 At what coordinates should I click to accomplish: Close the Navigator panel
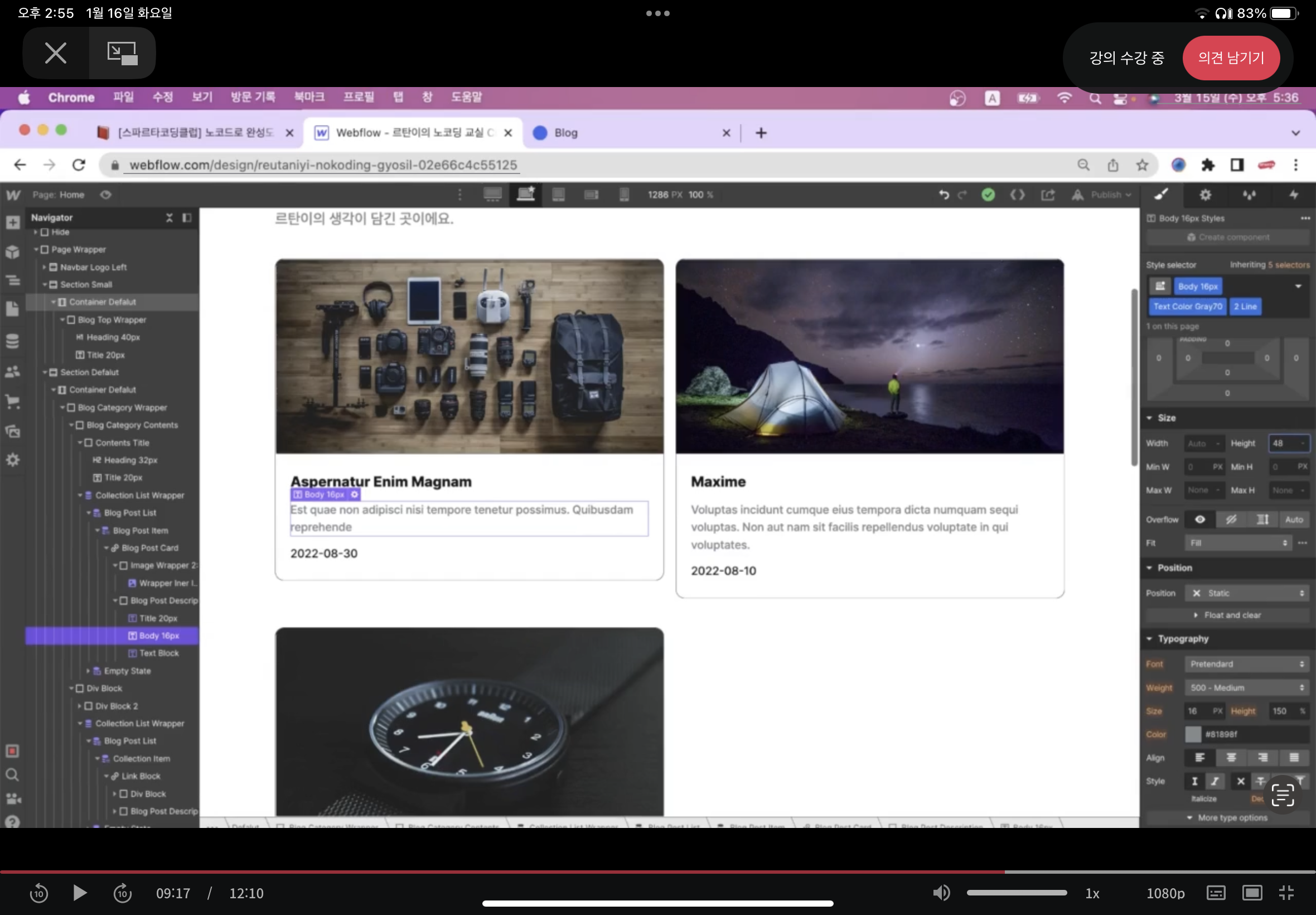(x=169, y=218)
